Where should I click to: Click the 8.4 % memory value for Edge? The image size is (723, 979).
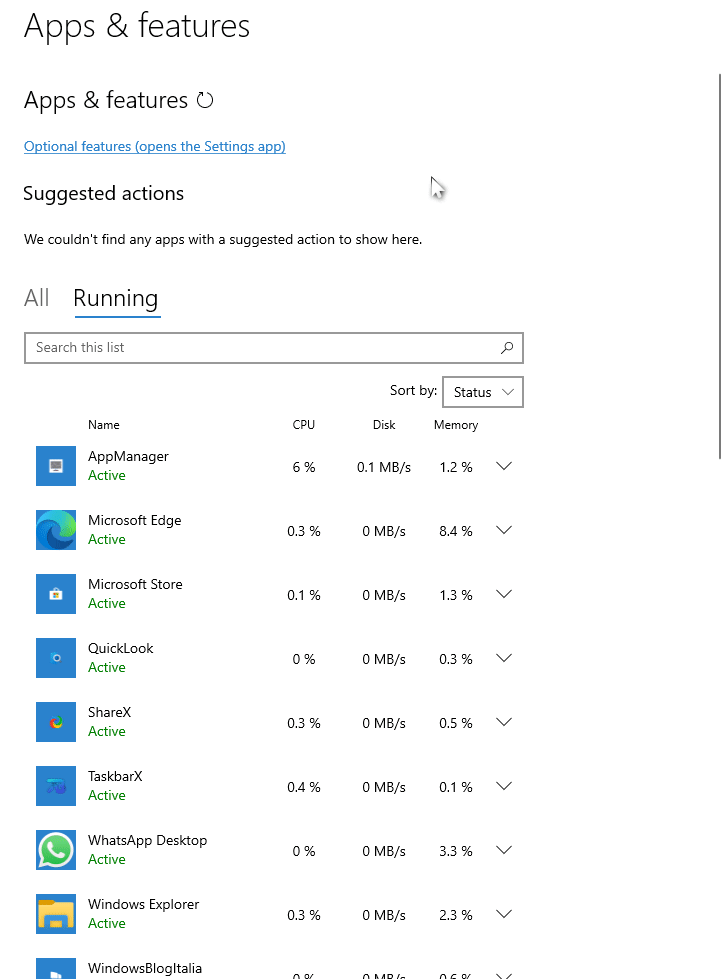click(456, 531)
